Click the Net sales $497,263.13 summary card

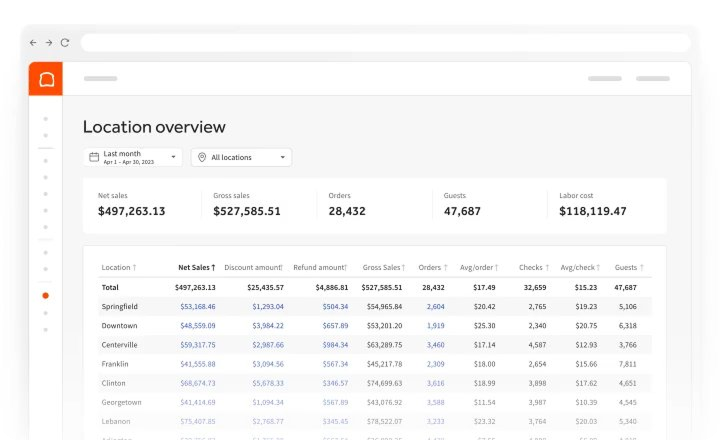point(131,205)
